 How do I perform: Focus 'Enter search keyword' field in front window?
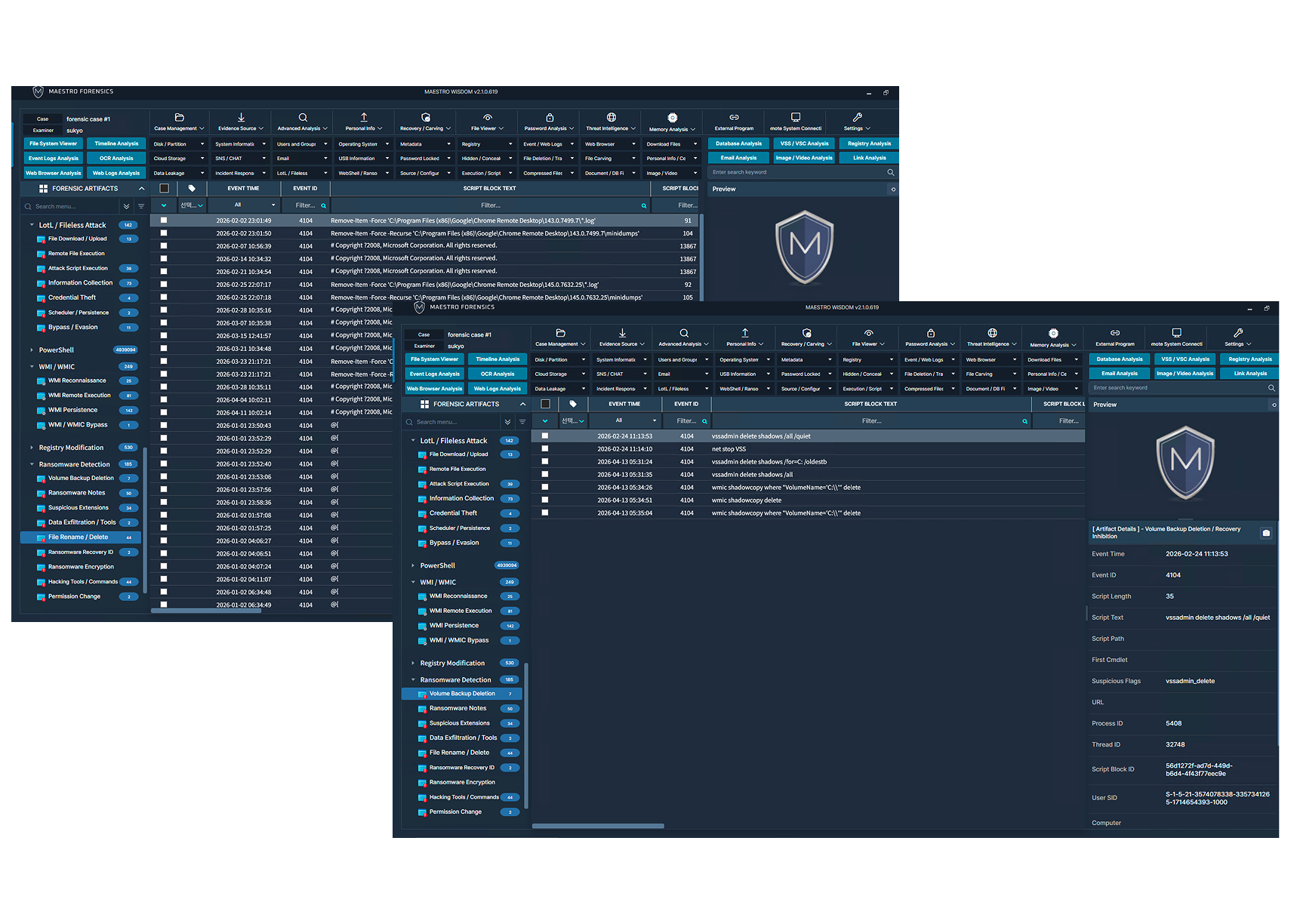[1178, 388]
